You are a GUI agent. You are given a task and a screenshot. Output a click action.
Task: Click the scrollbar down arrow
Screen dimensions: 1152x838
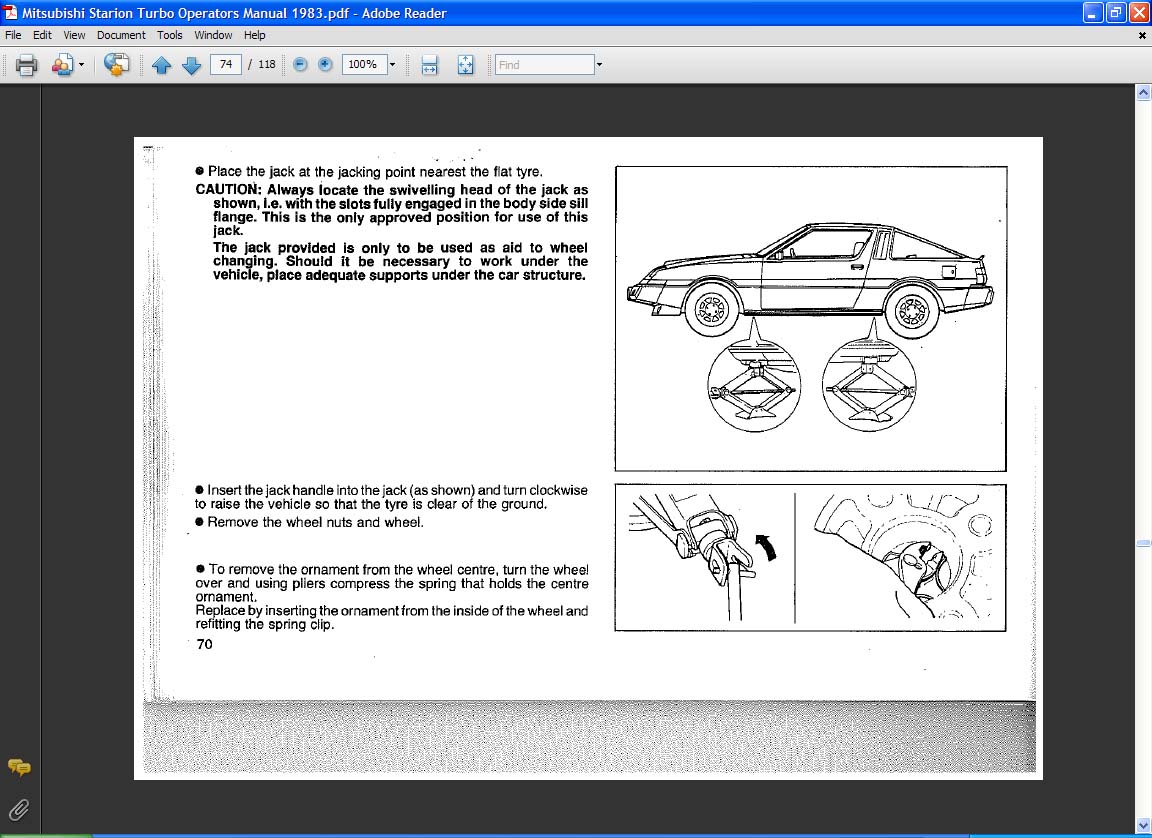(1143, 826)
